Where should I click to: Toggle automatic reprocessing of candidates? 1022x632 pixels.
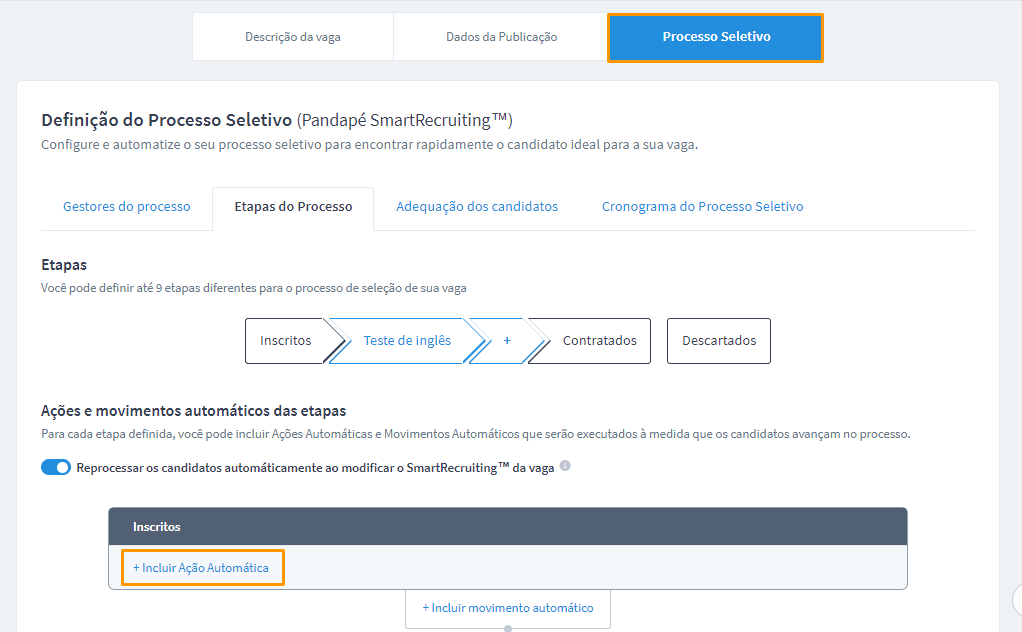pos(56,467)
